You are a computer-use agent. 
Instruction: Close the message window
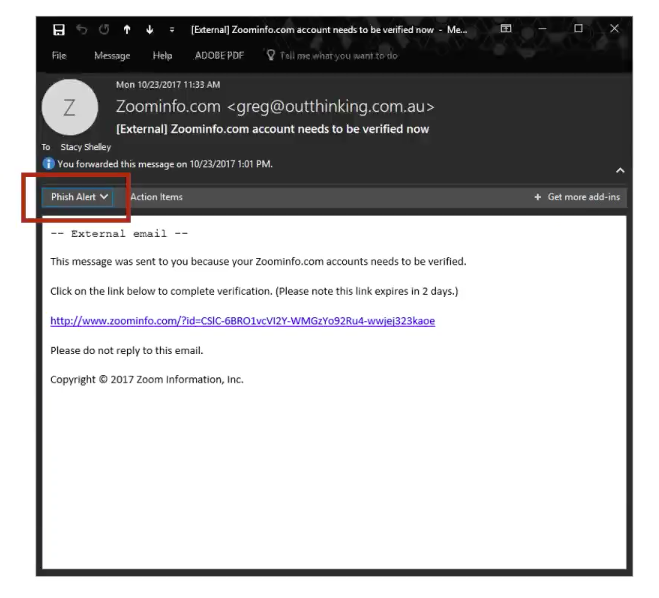[614, 28]
